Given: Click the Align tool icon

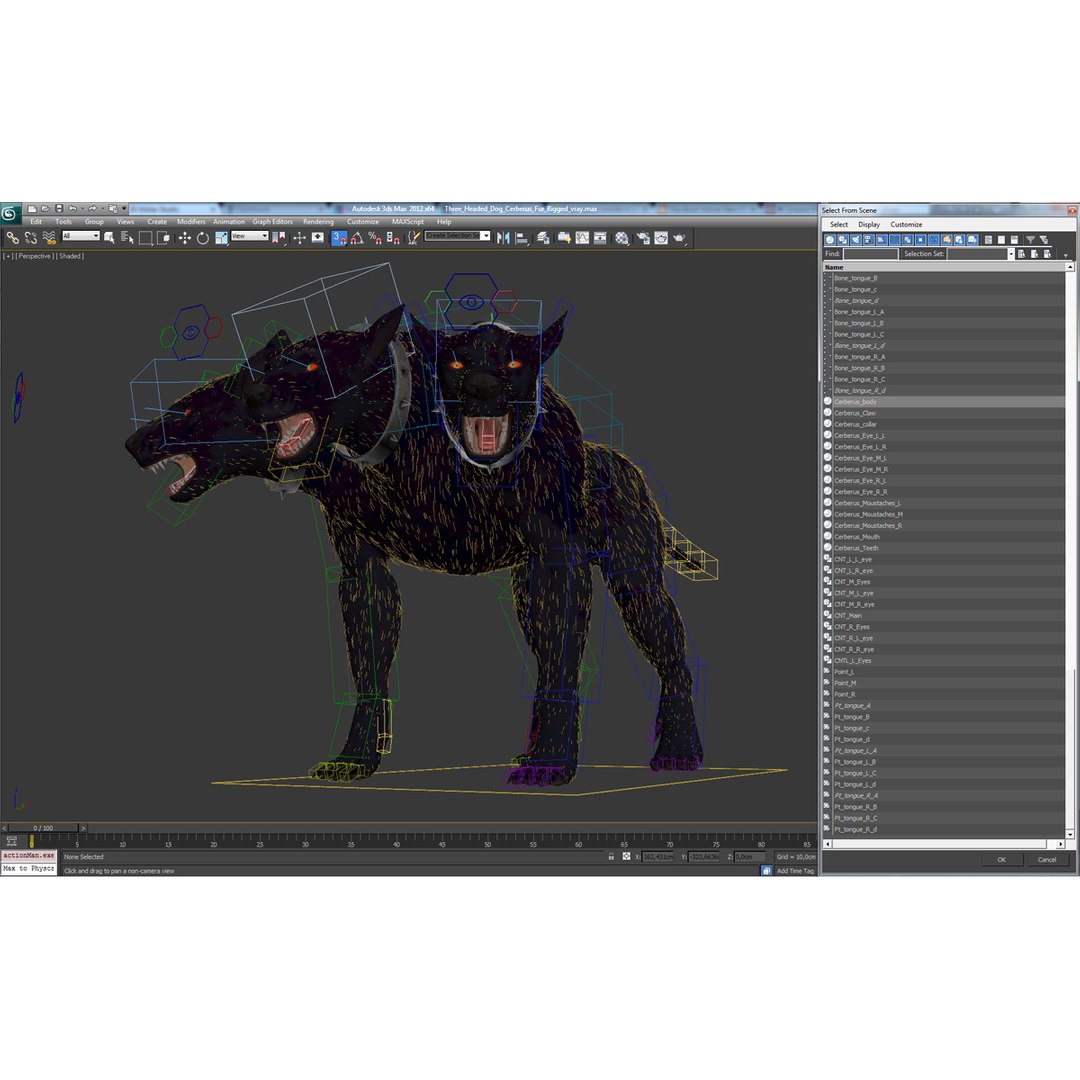Looking at the screenshot, I should tap(522, 238).
